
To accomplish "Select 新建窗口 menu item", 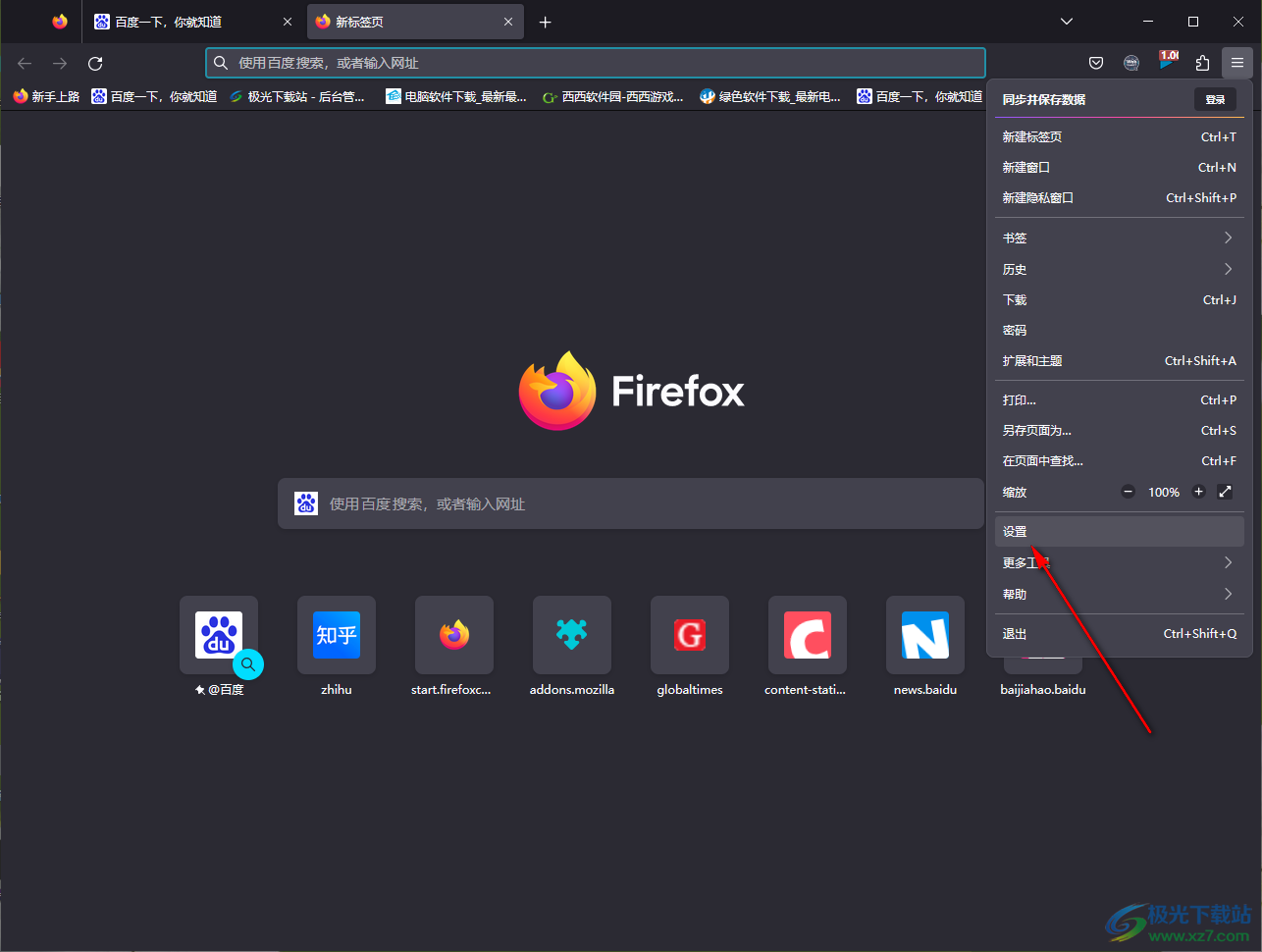I will (x=1119, y=167).
